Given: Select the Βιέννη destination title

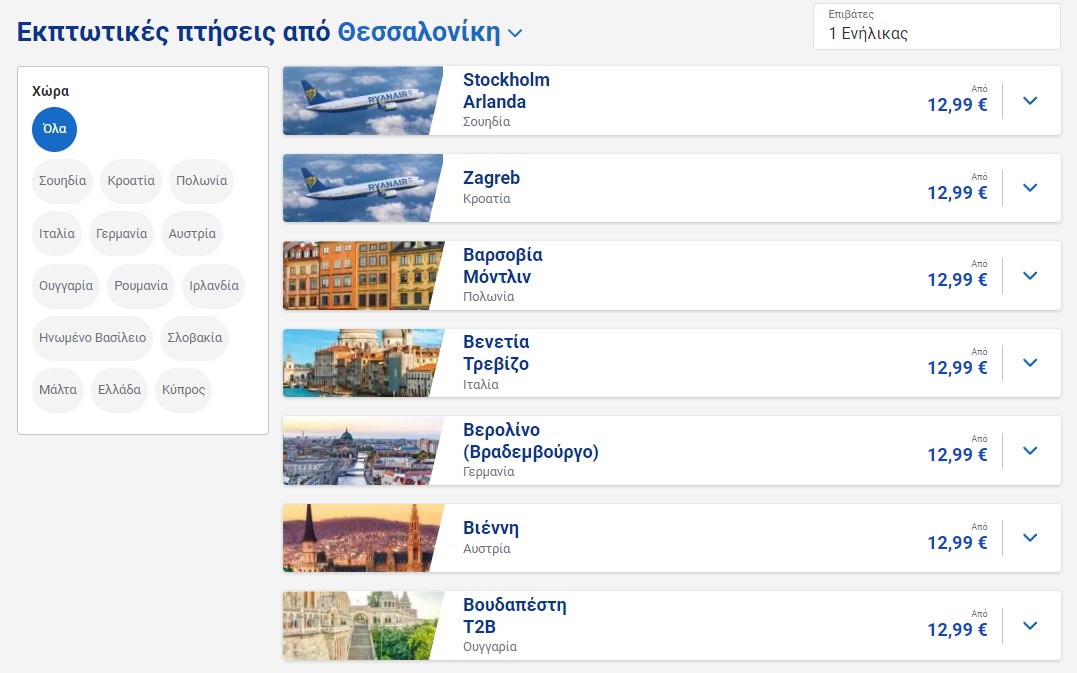Looking at the screenshot, I should pos(490,528).
